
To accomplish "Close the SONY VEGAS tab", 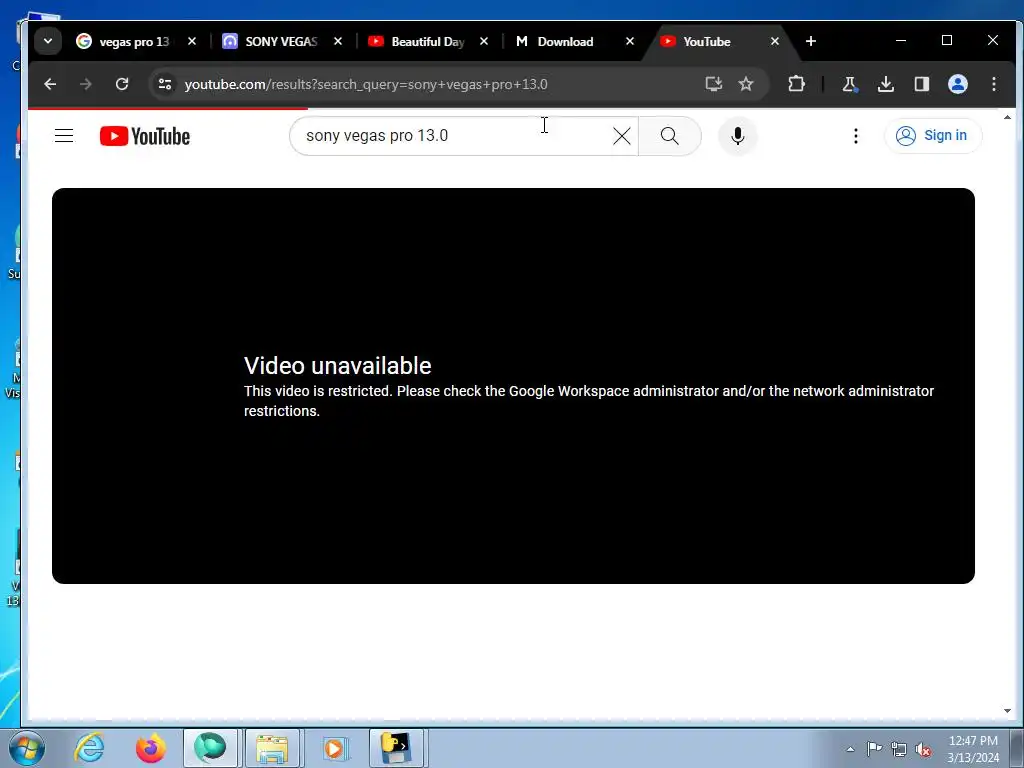I will click(x=338, y=41).
